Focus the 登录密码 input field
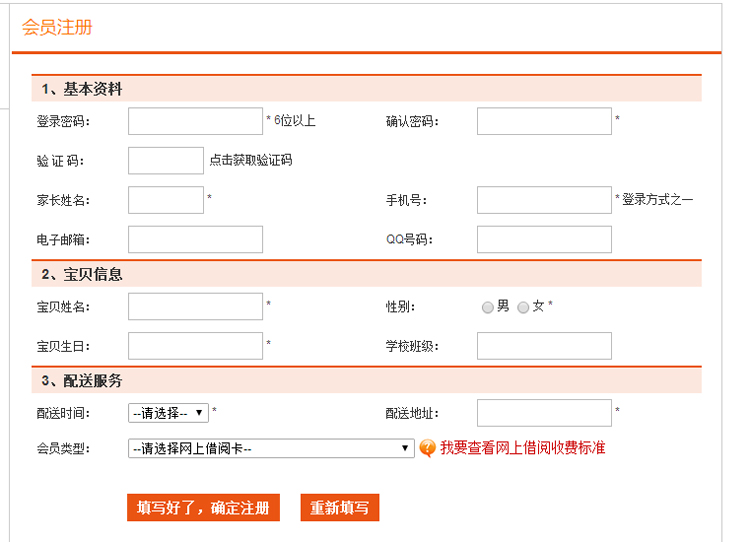 click(x=195, y=121)
